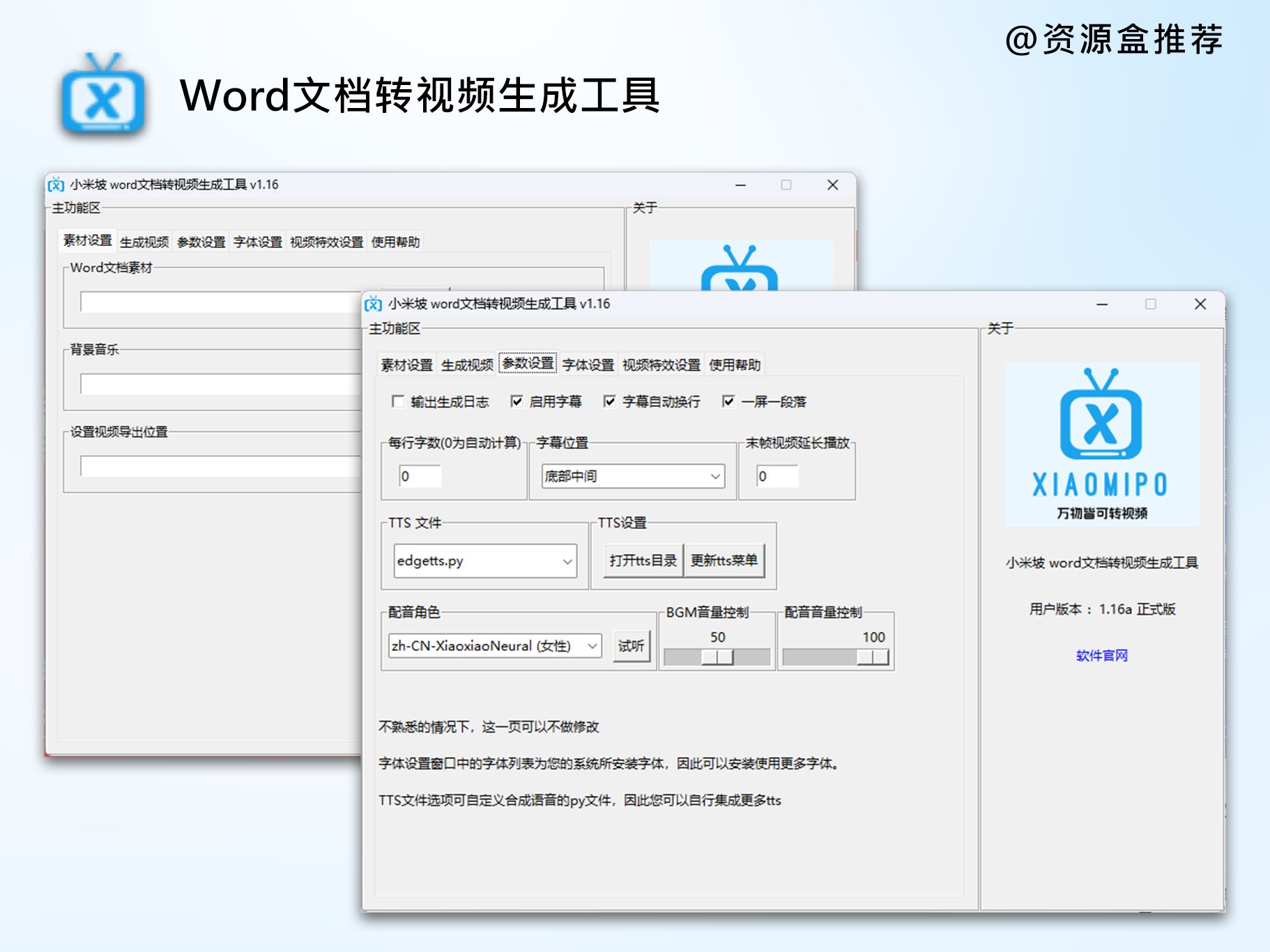Click the BGM volume value 50
The height and width of the screenshot is (952, 1270).
click(718, 638)
